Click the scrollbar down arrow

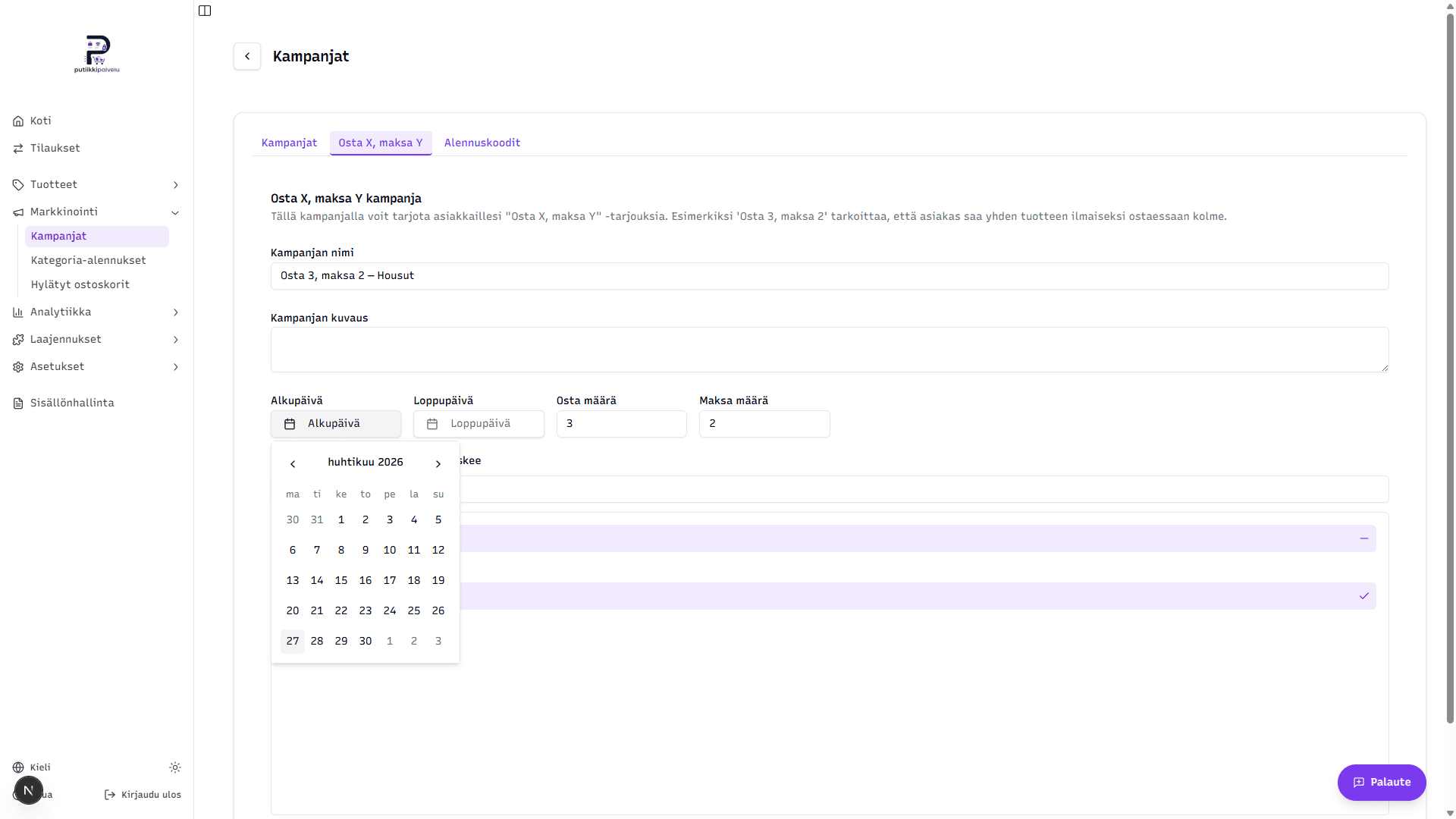click(x=1450, y=813)
